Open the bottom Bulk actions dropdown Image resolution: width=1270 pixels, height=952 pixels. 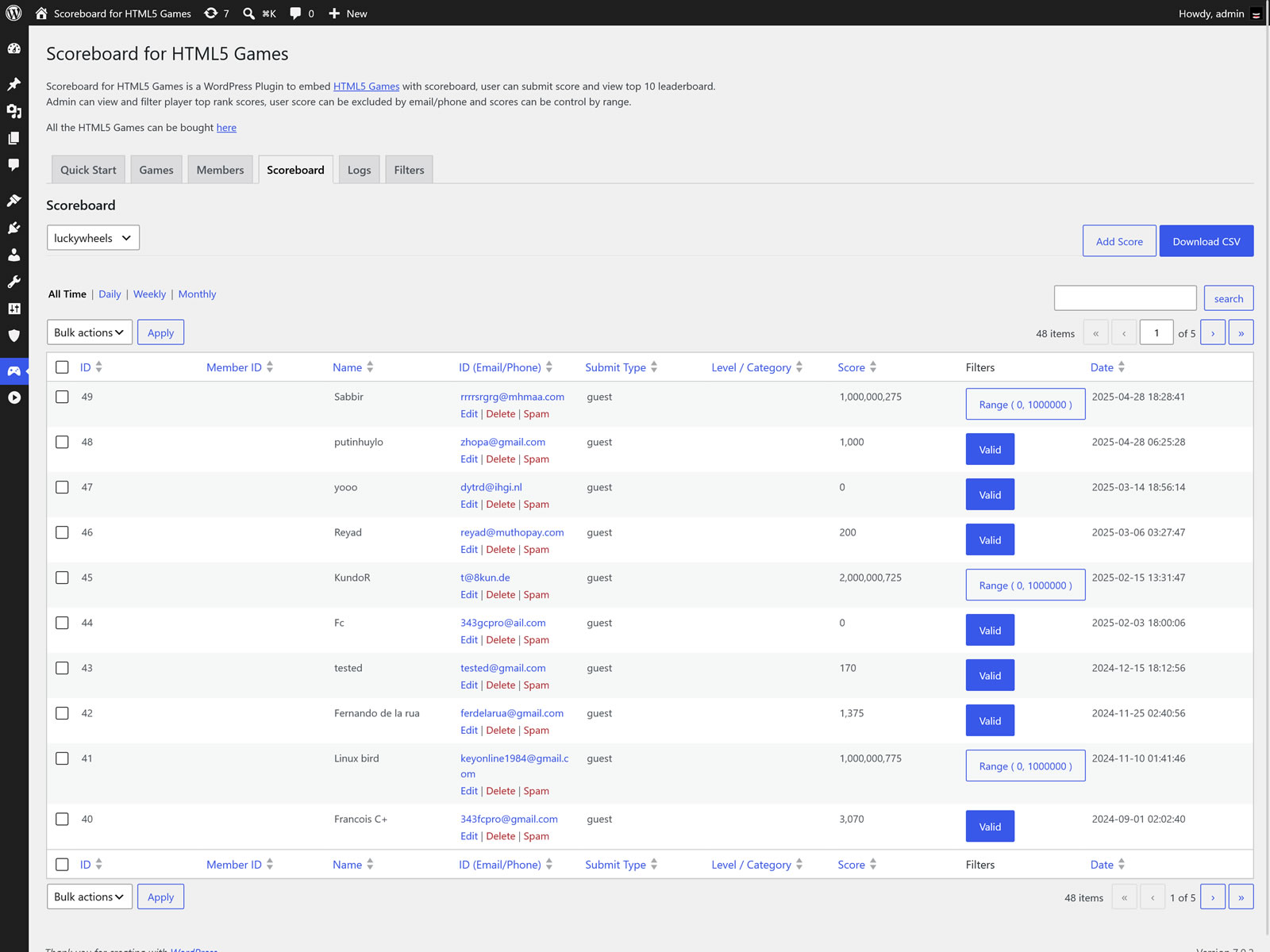pos(90,896)
